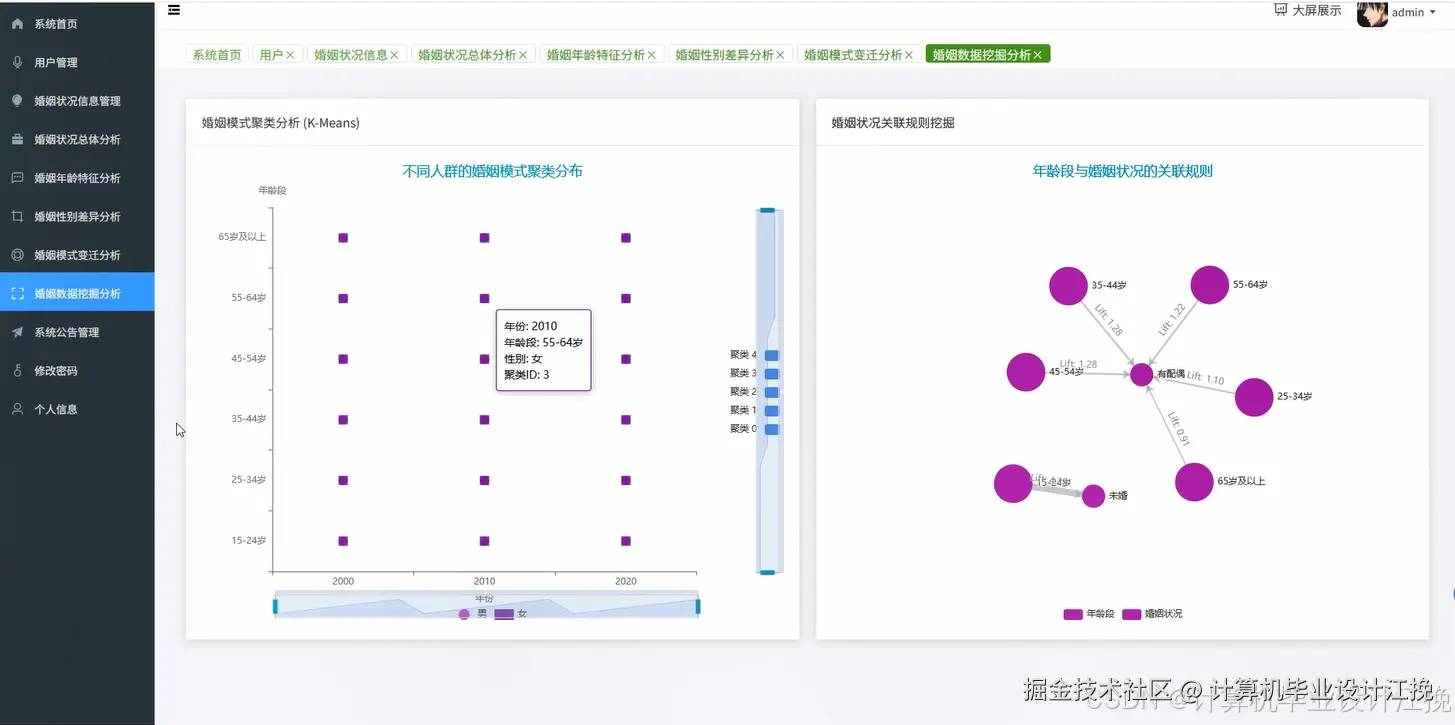
Task: Click chart title 不同人群的婚姻模式聚类分布
Action: (x=492, y=171)
